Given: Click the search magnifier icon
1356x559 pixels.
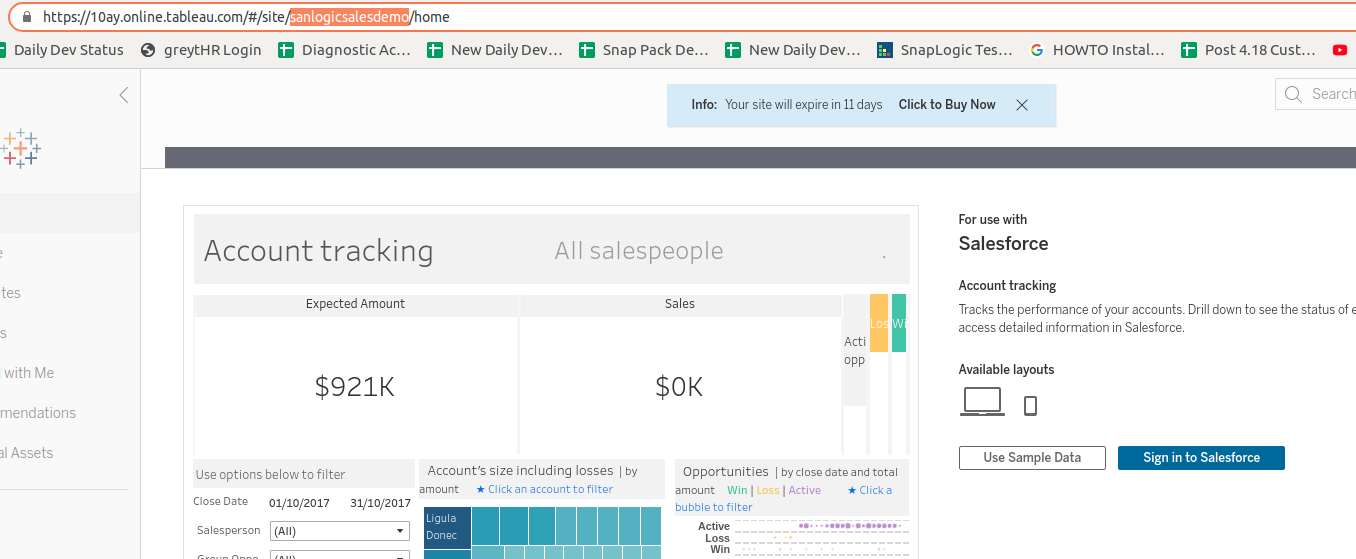Looking at the screenshot, I should (1294, 95).
